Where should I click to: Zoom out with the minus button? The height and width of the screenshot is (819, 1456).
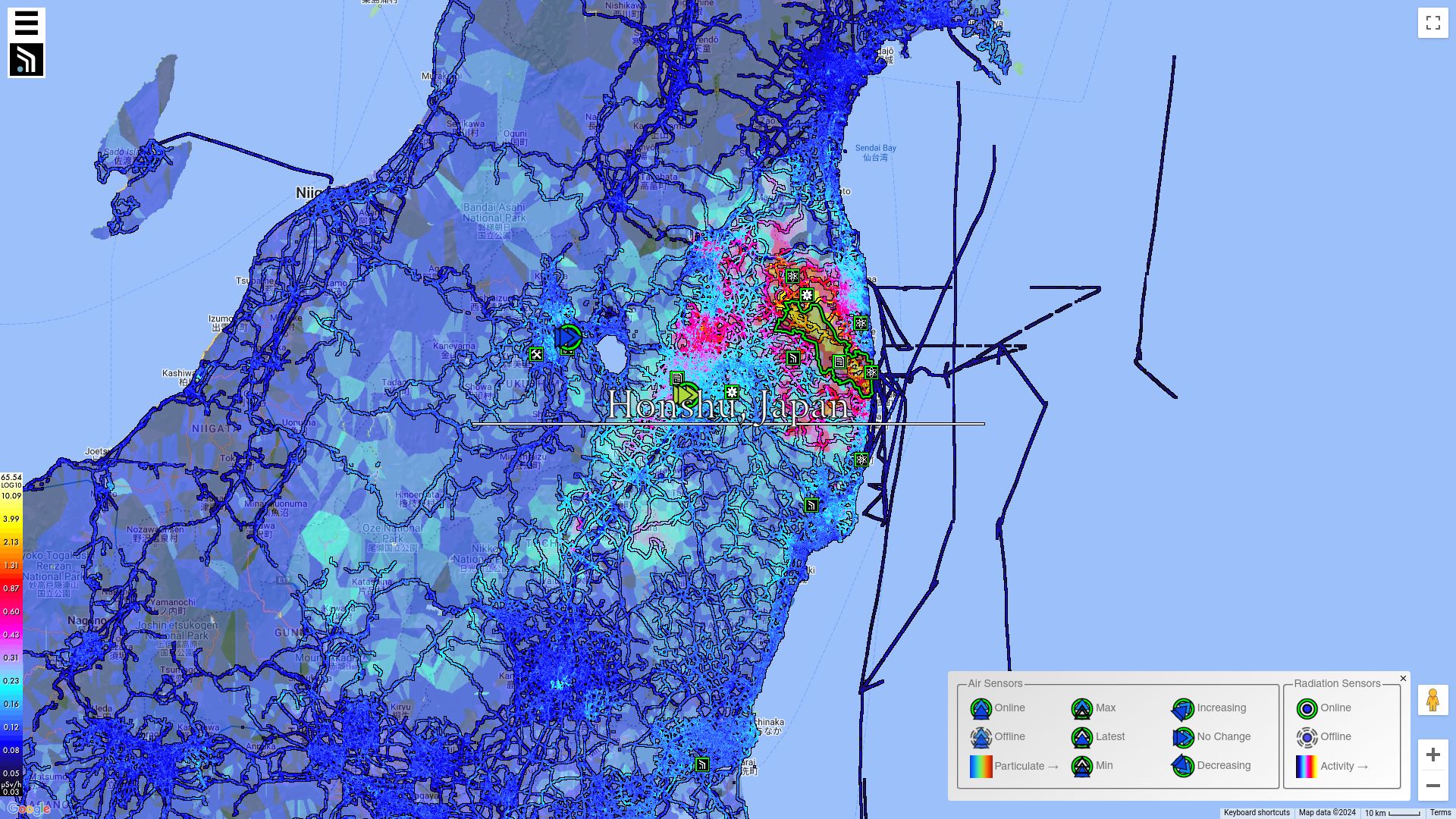[1433, 786]
